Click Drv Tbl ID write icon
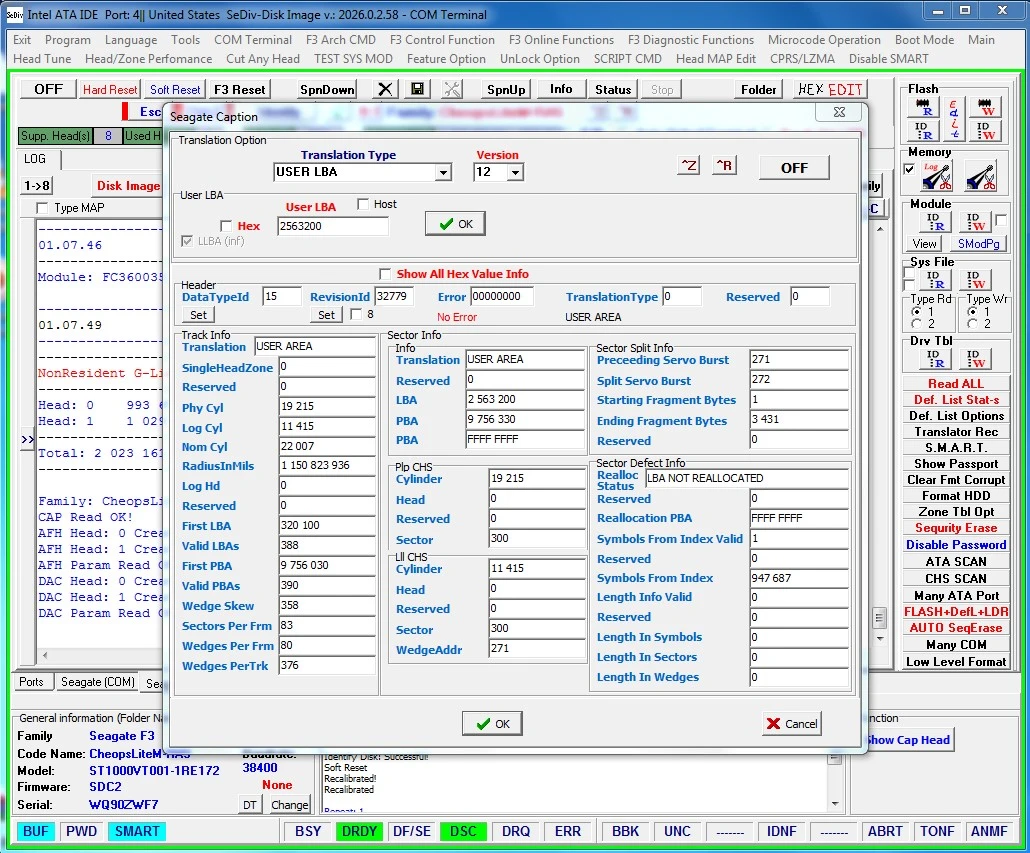This screenshot has width=1030, height=853. 975,359
